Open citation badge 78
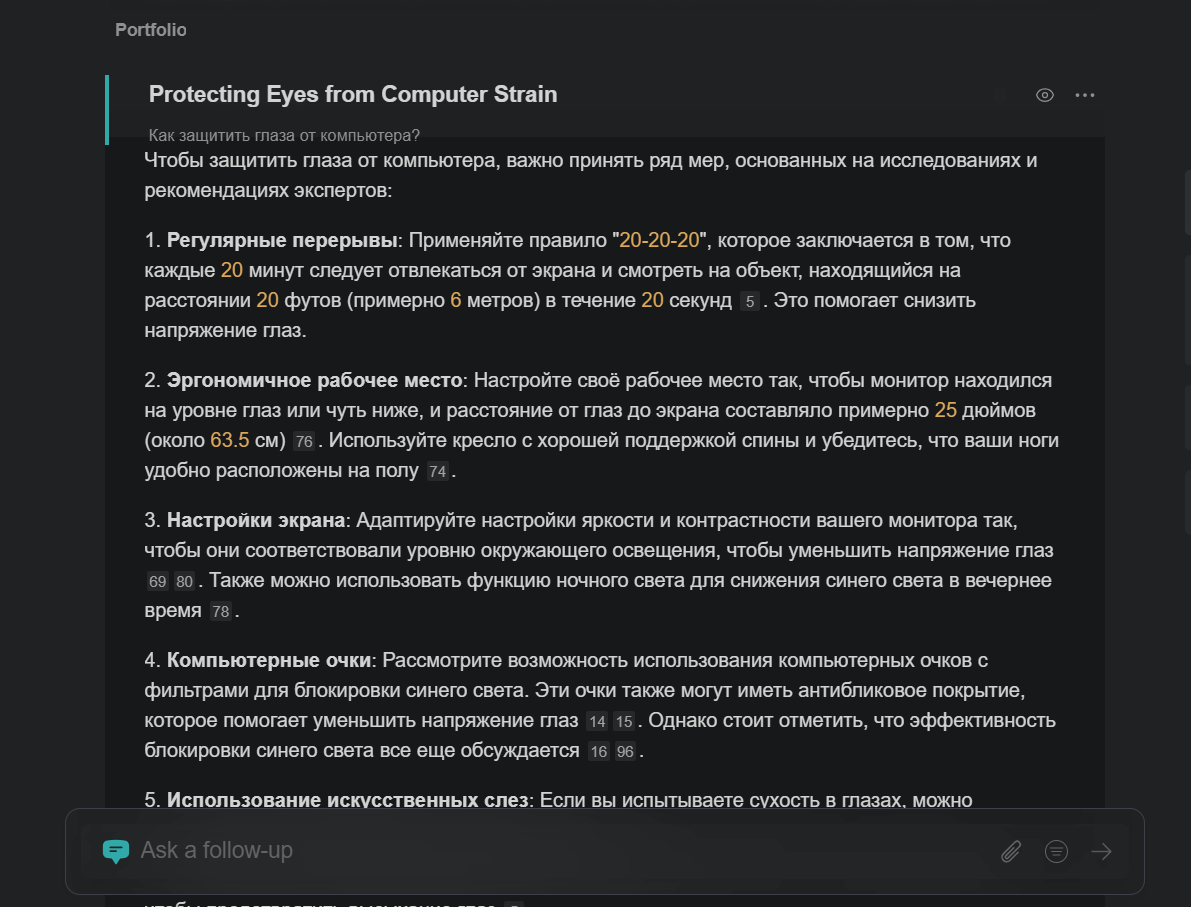 [220, 611]
